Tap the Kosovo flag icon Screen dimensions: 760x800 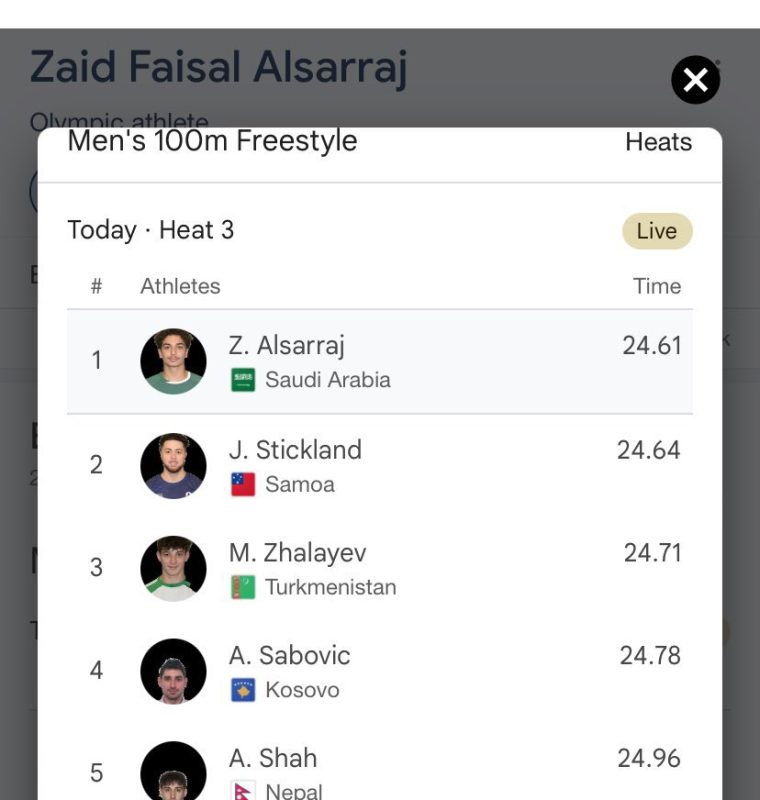click(x=243, y=690)
